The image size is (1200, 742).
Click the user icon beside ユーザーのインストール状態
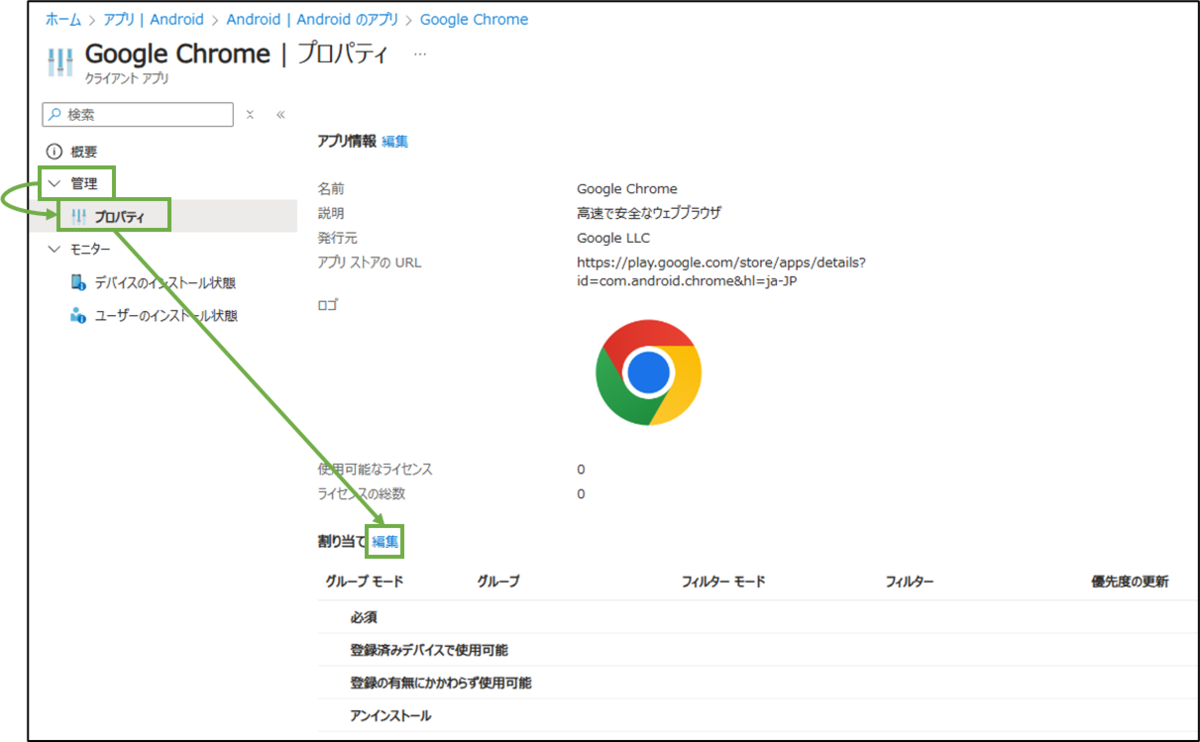pyautogui.click(x=79, y=316)
